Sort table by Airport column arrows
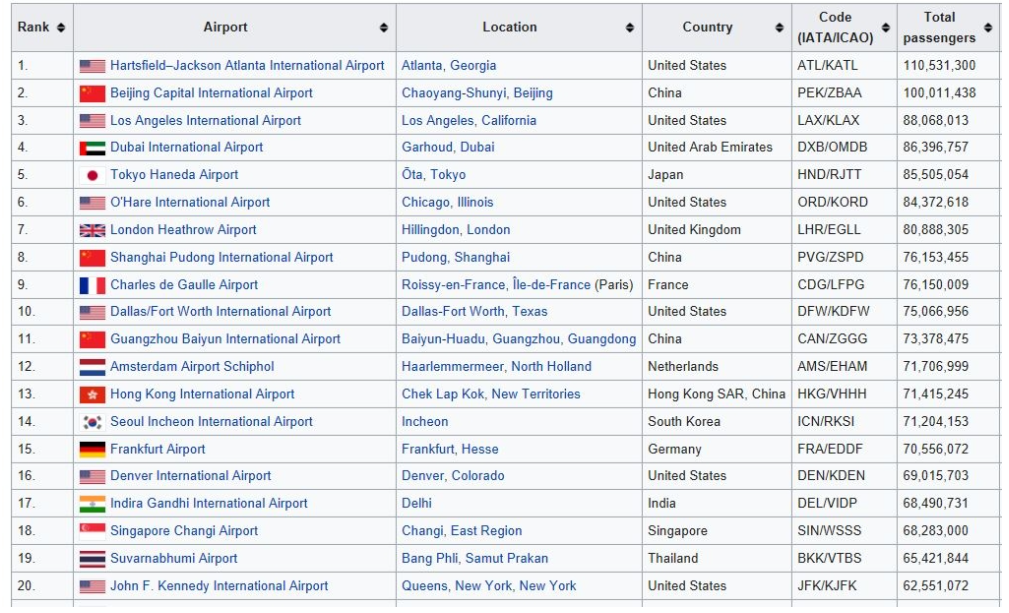1009x613 pixels. pyautogui.click(x=384, y=28)
